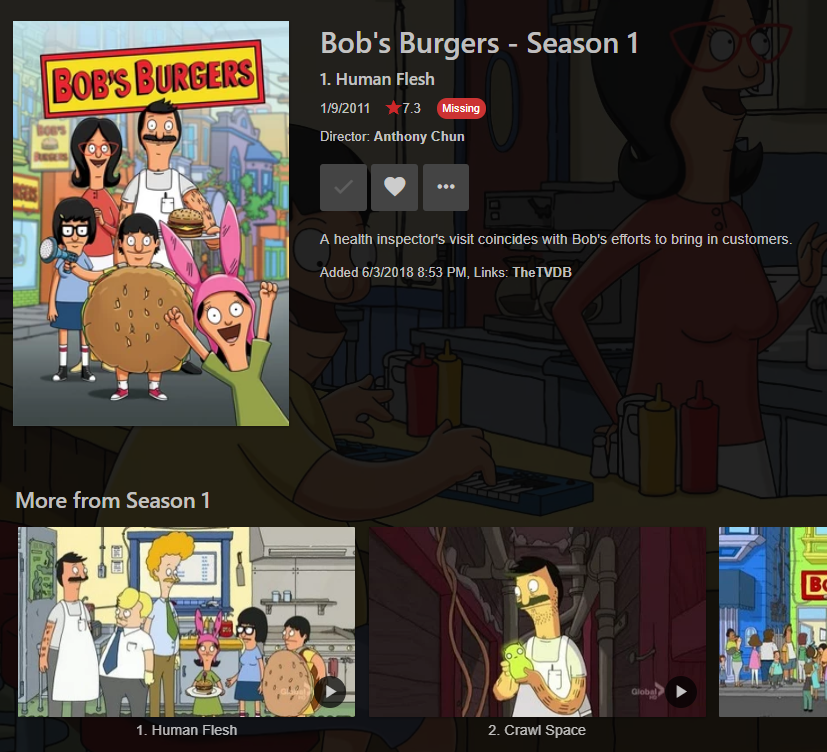
Task: Click the red Missing badge
Action: point(460,108)
